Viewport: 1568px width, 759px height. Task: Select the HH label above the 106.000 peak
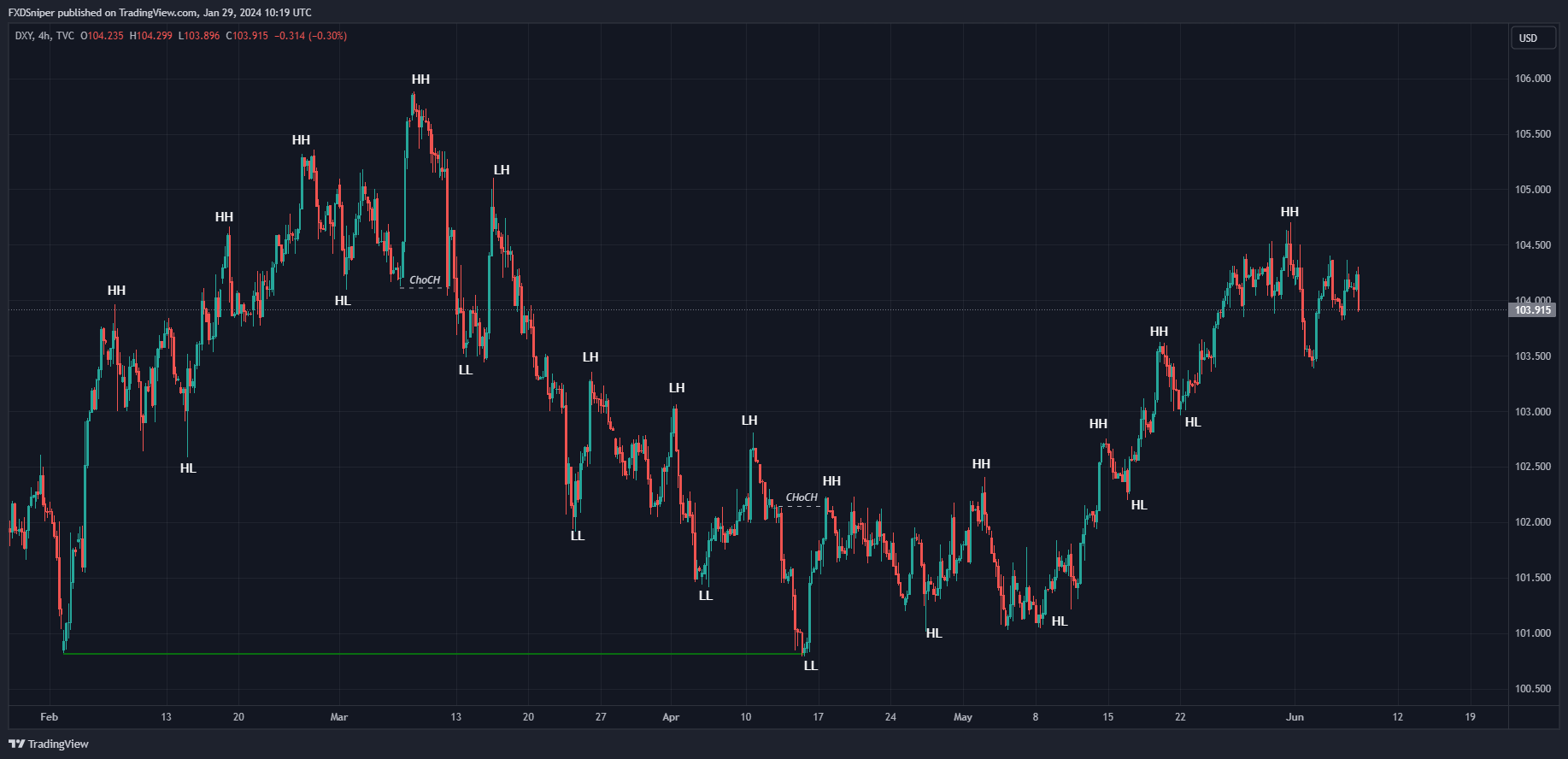point(420,79)
